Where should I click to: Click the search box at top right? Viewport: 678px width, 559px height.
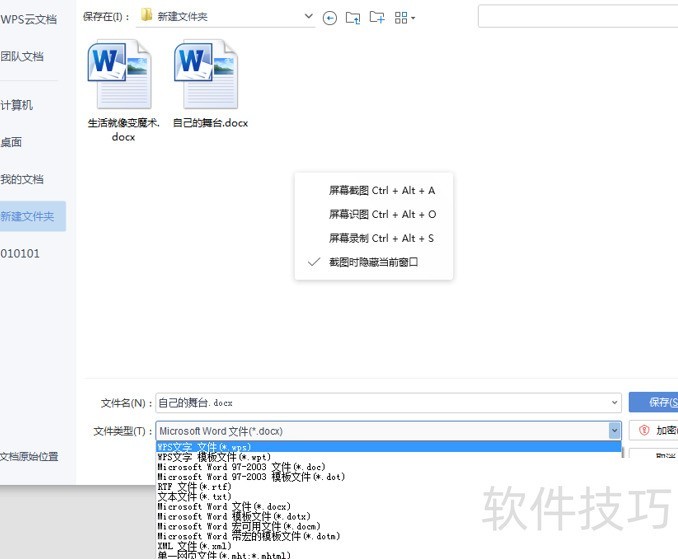point(578,16)
